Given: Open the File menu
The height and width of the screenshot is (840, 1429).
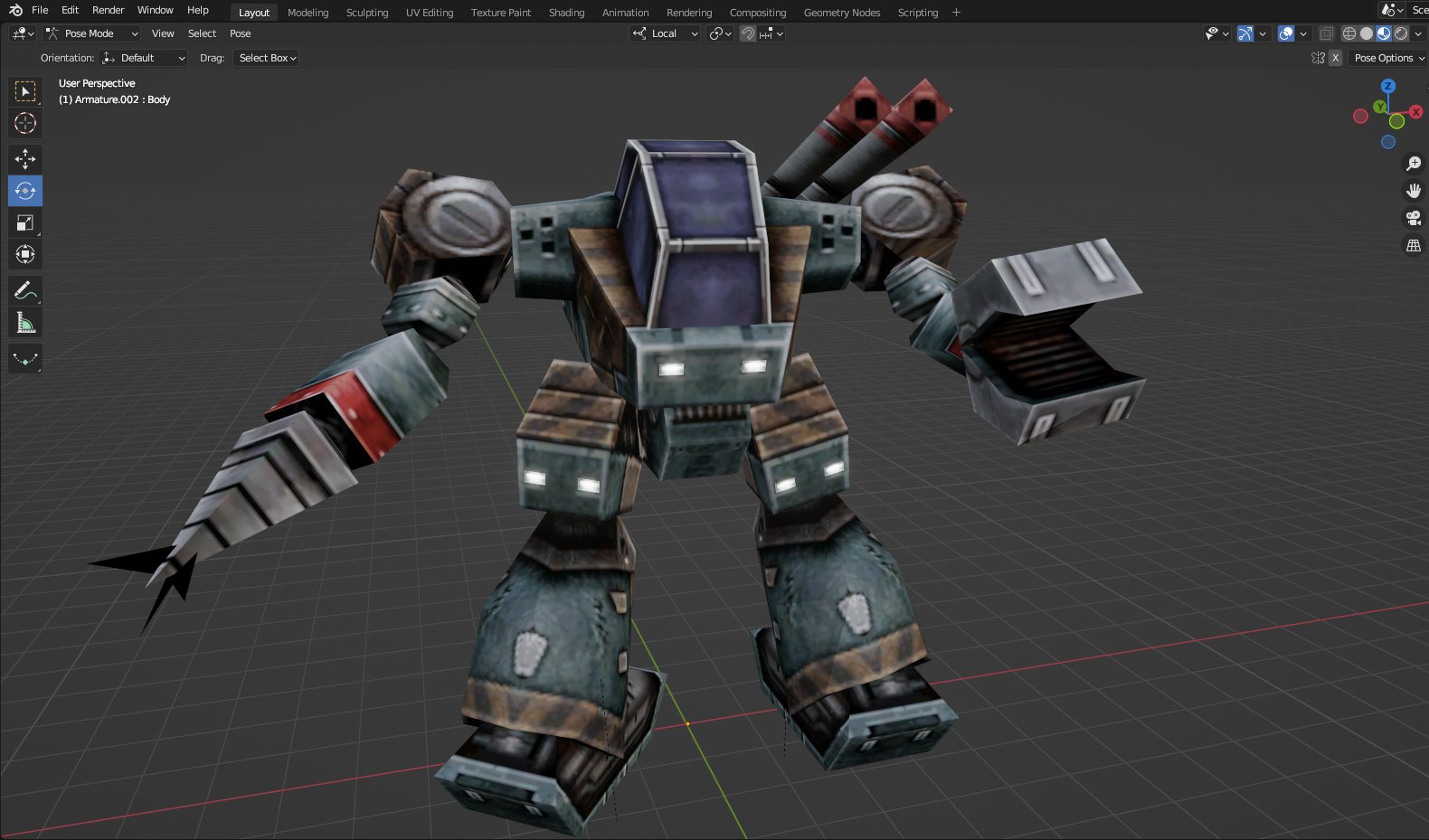Looking at the screenshot, I should 40,10.
